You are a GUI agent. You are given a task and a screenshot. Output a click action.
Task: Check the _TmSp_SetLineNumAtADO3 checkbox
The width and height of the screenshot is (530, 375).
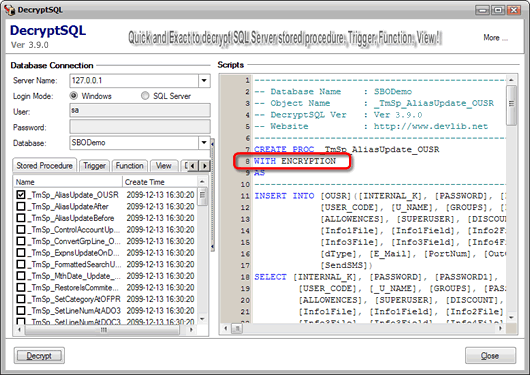[21, 310]
